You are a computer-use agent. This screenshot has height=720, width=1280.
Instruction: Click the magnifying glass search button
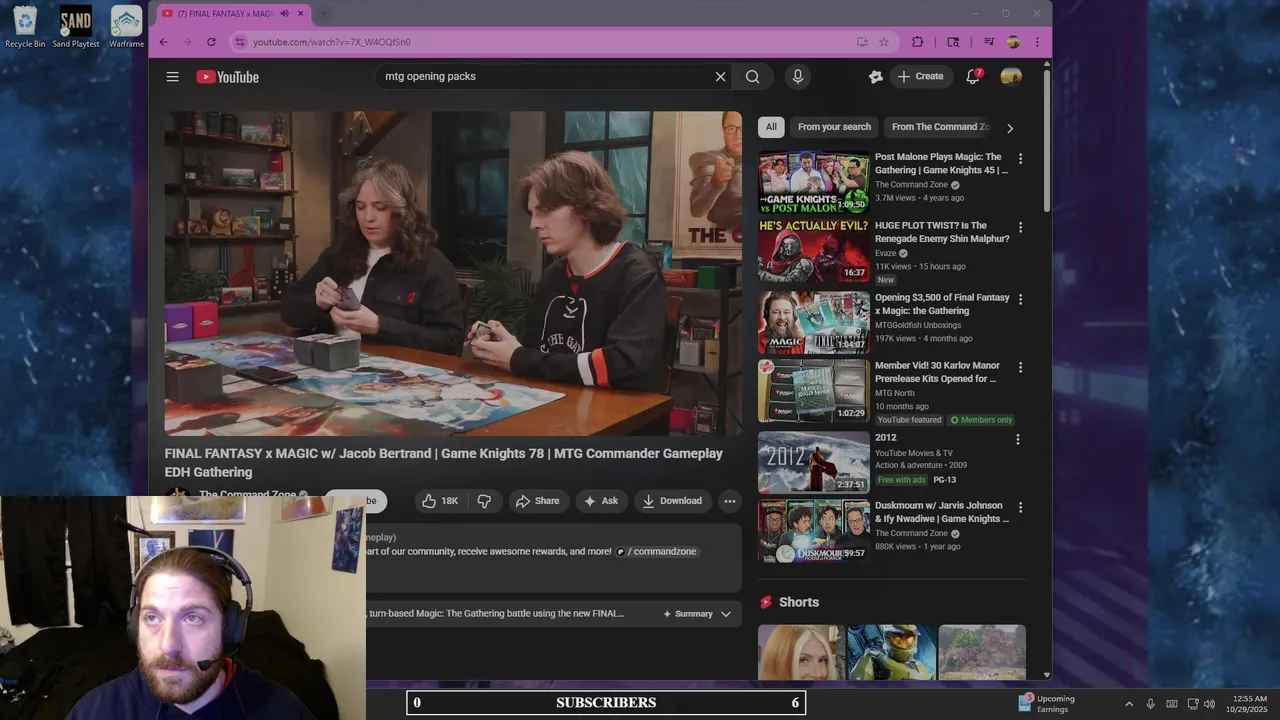coord(752,77)
